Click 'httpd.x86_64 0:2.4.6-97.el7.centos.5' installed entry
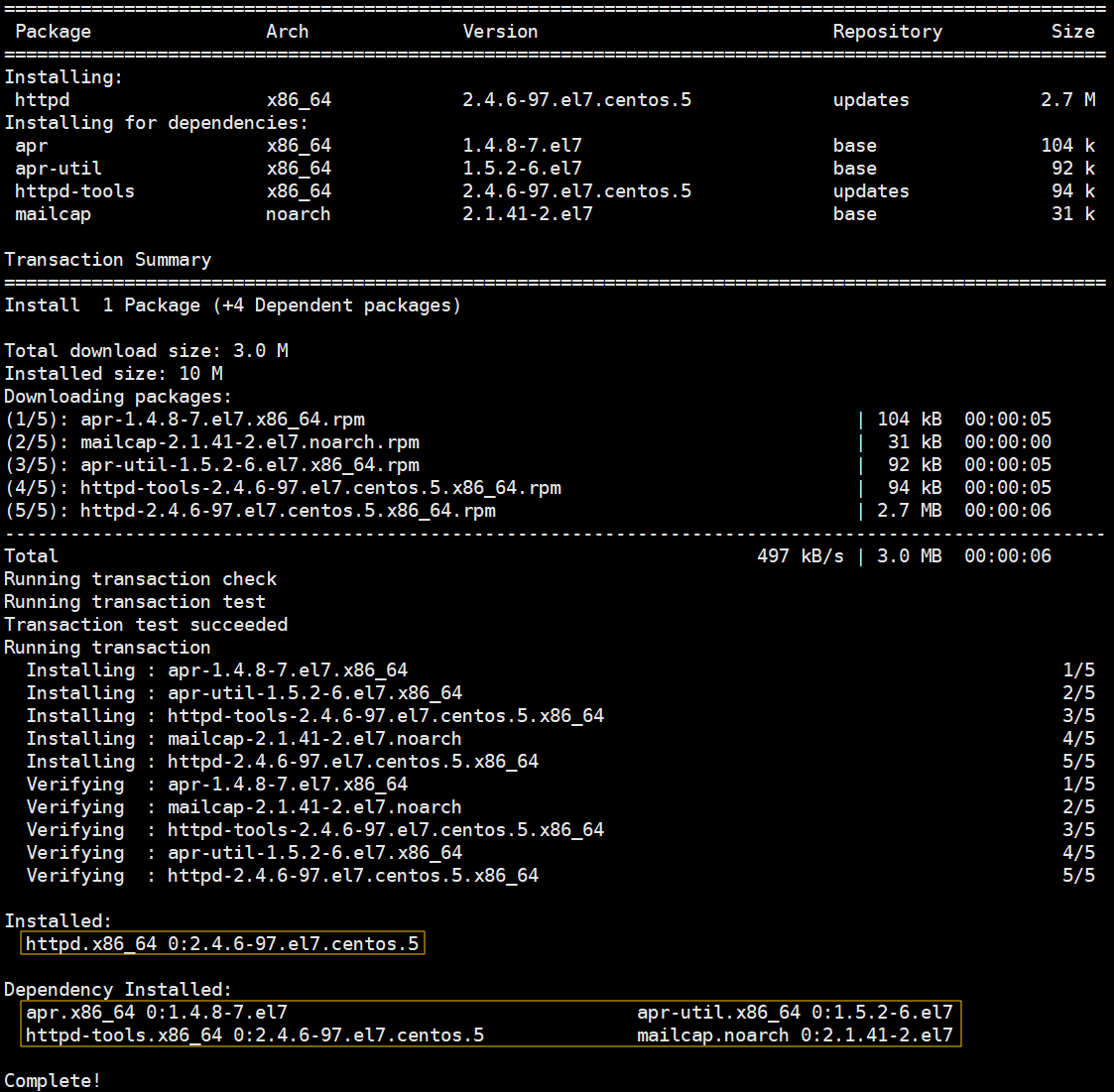This screenshot has height=1092, width=1114. click(x=222, y=943)
